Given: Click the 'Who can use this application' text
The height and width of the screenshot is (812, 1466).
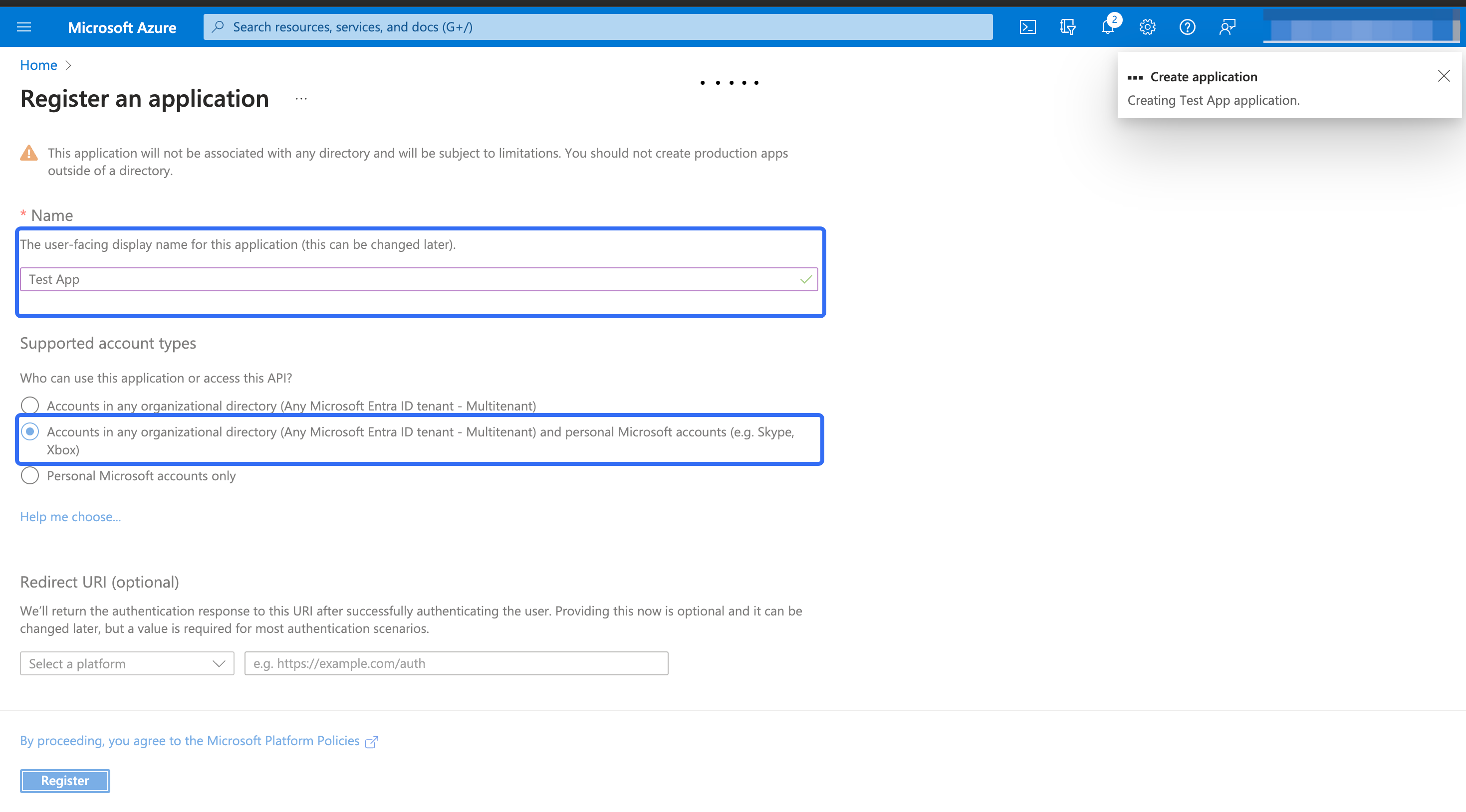Looking at the screenshot, I should (x=156, y=378).
